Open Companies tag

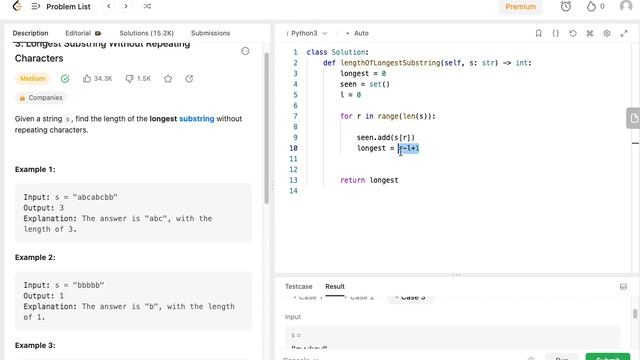[41, 98]
